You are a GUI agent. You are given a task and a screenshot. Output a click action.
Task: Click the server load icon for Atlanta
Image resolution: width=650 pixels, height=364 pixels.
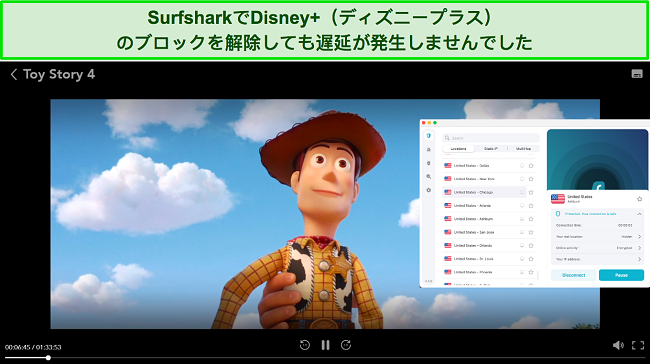(x=522, y=206)
